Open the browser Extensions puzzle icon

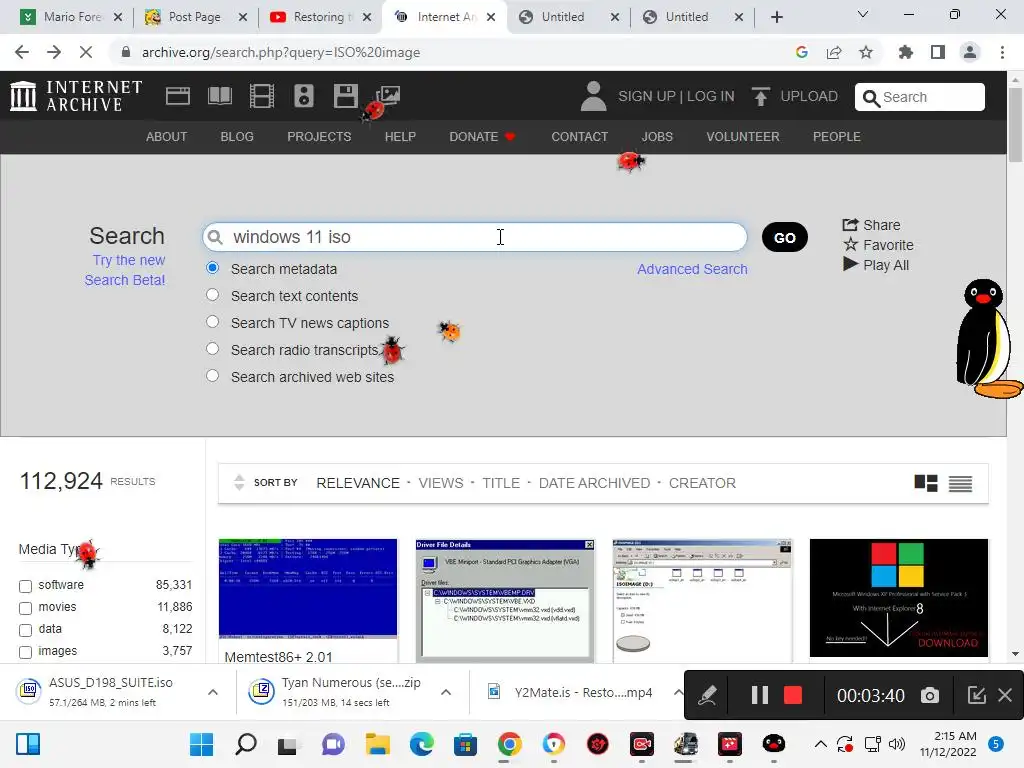905,52
